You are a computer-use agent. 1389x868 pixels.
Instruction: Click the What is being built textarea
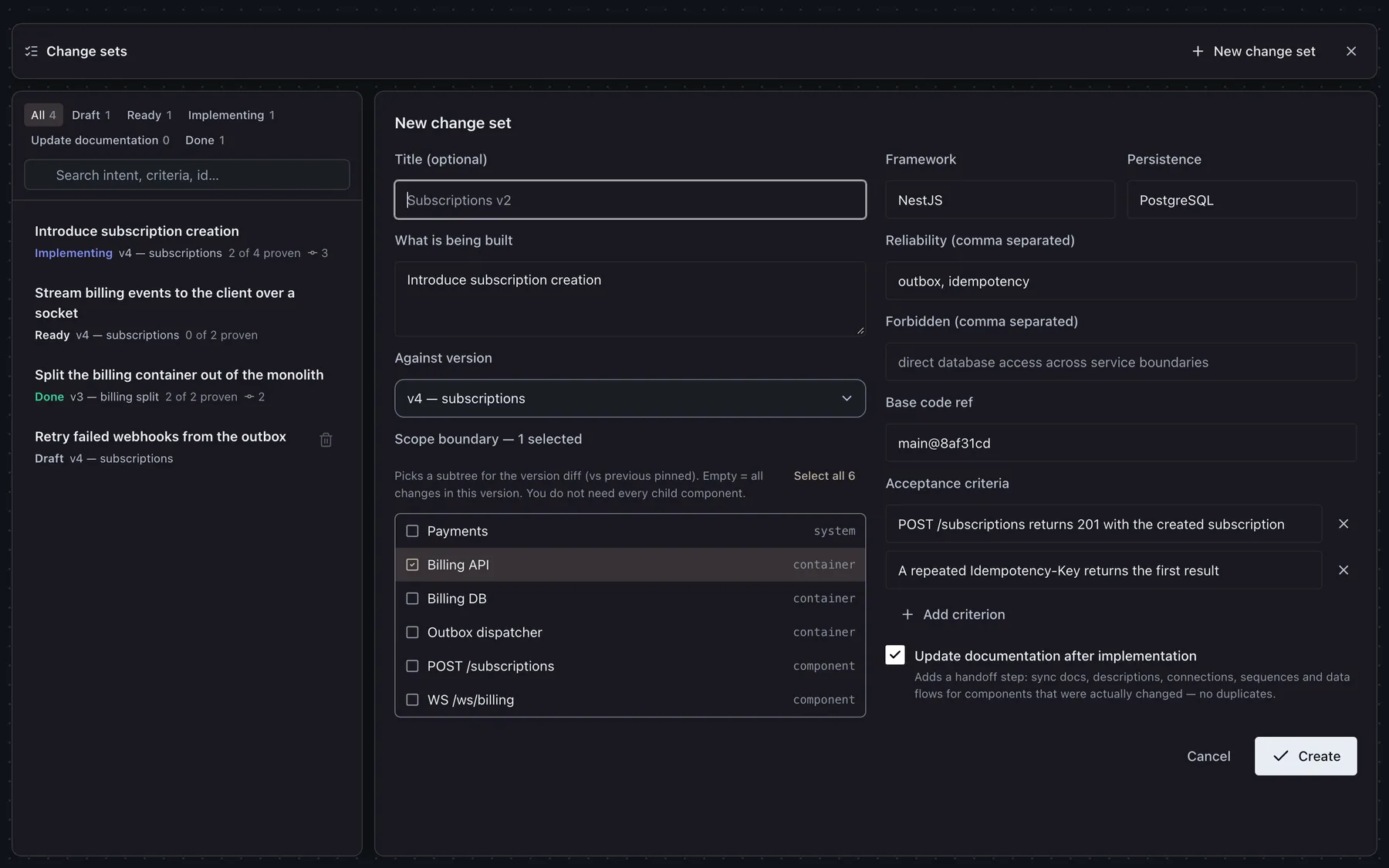point(630,299)
